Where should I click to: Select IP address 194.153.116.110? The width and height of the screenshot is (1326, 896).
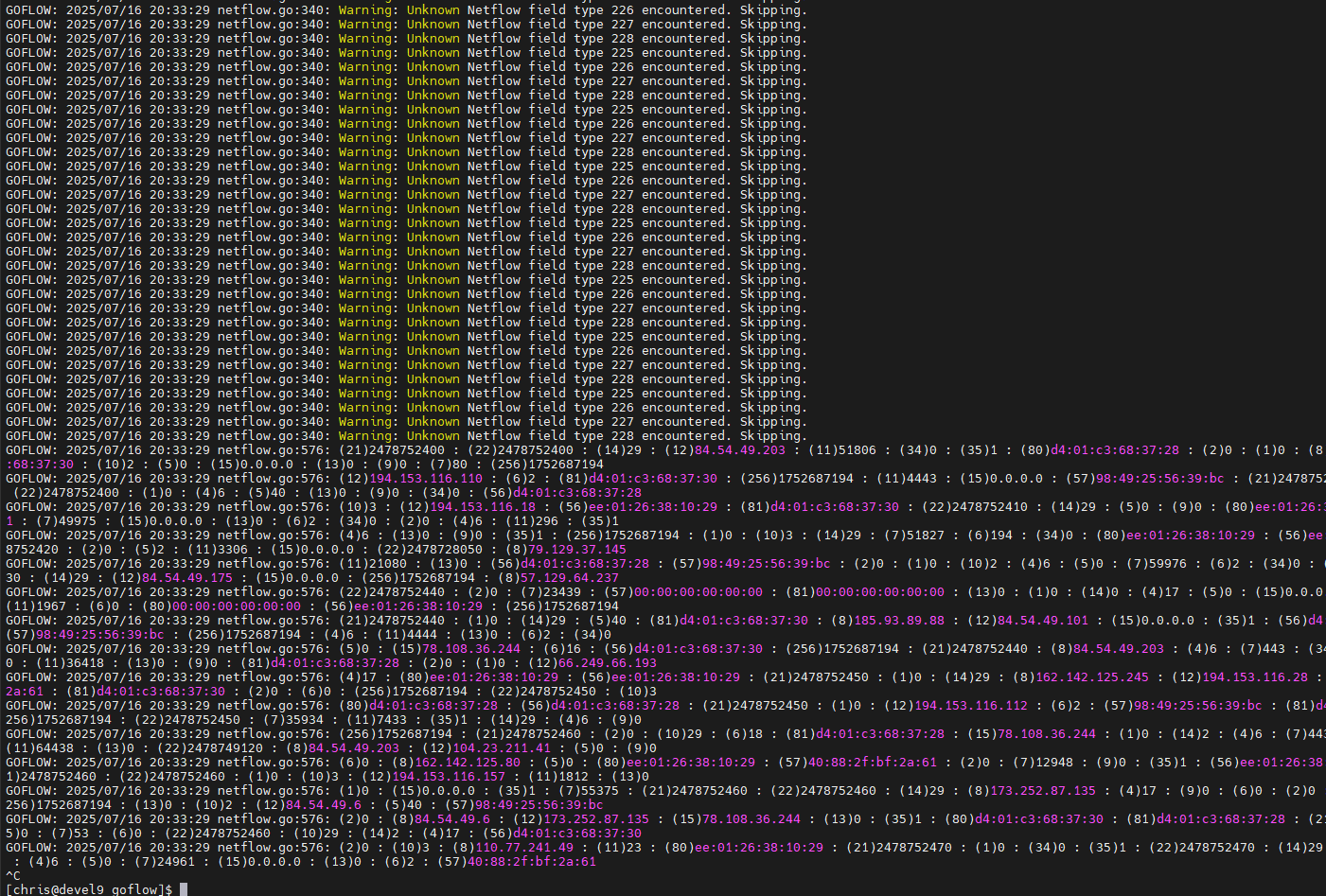click(x=426, y=479)
